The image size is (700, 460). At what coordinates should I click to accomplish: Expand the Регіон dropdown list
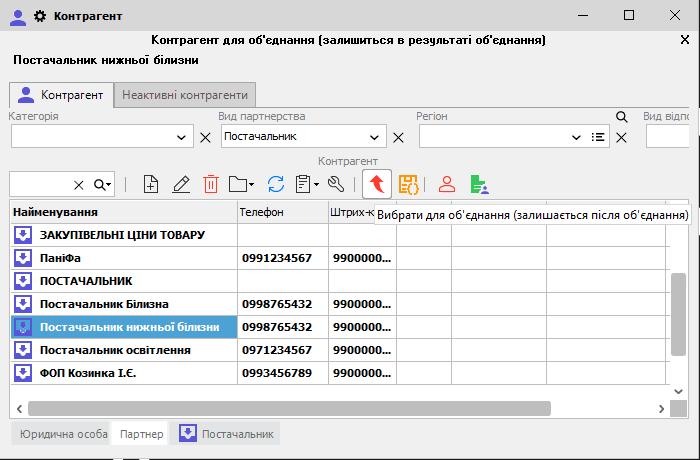point(576,137)
